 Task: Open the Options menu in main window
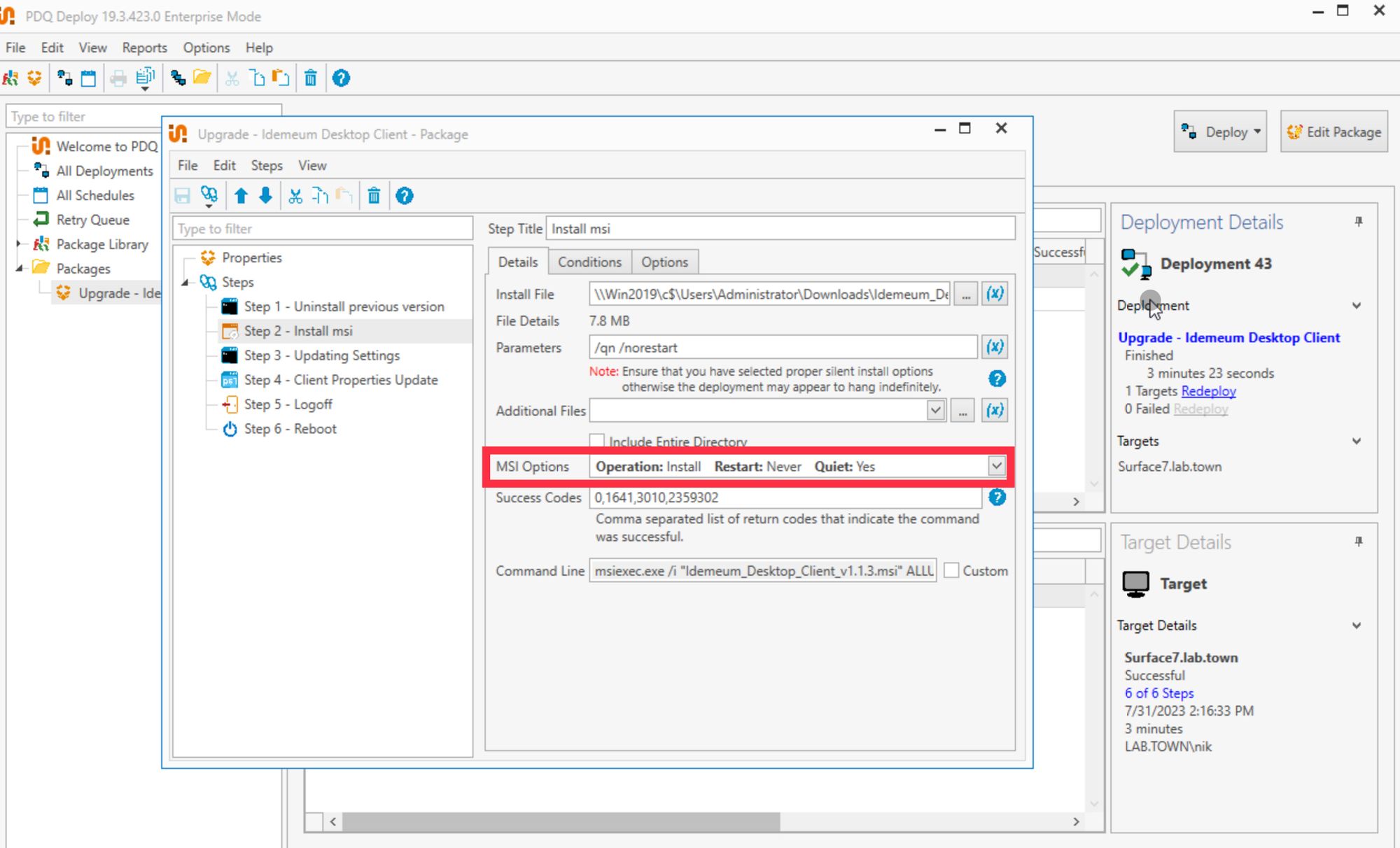(x=206, y=48)
